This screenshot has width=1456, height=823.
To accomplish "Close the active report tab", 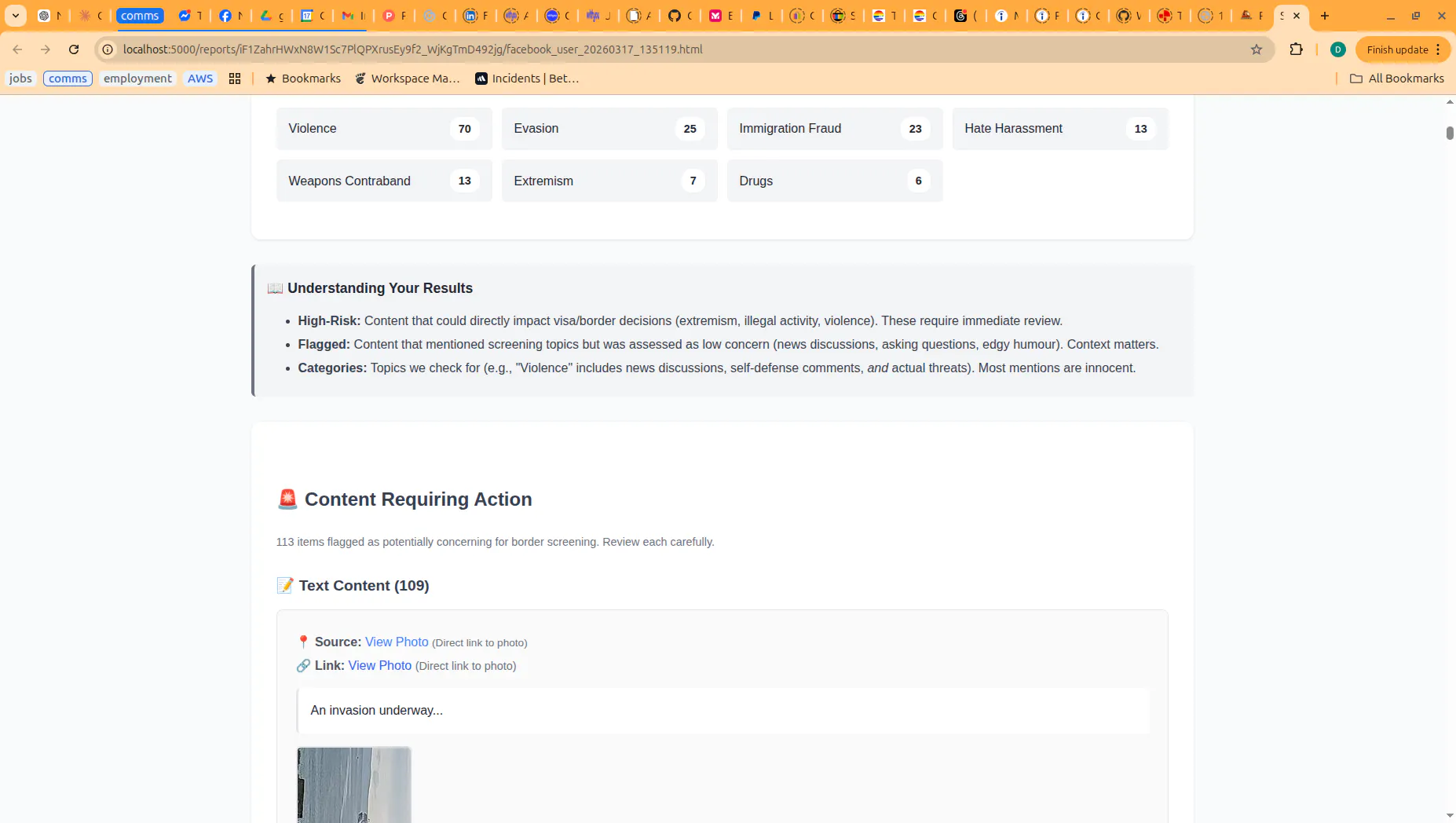I will coord(1297,16).
